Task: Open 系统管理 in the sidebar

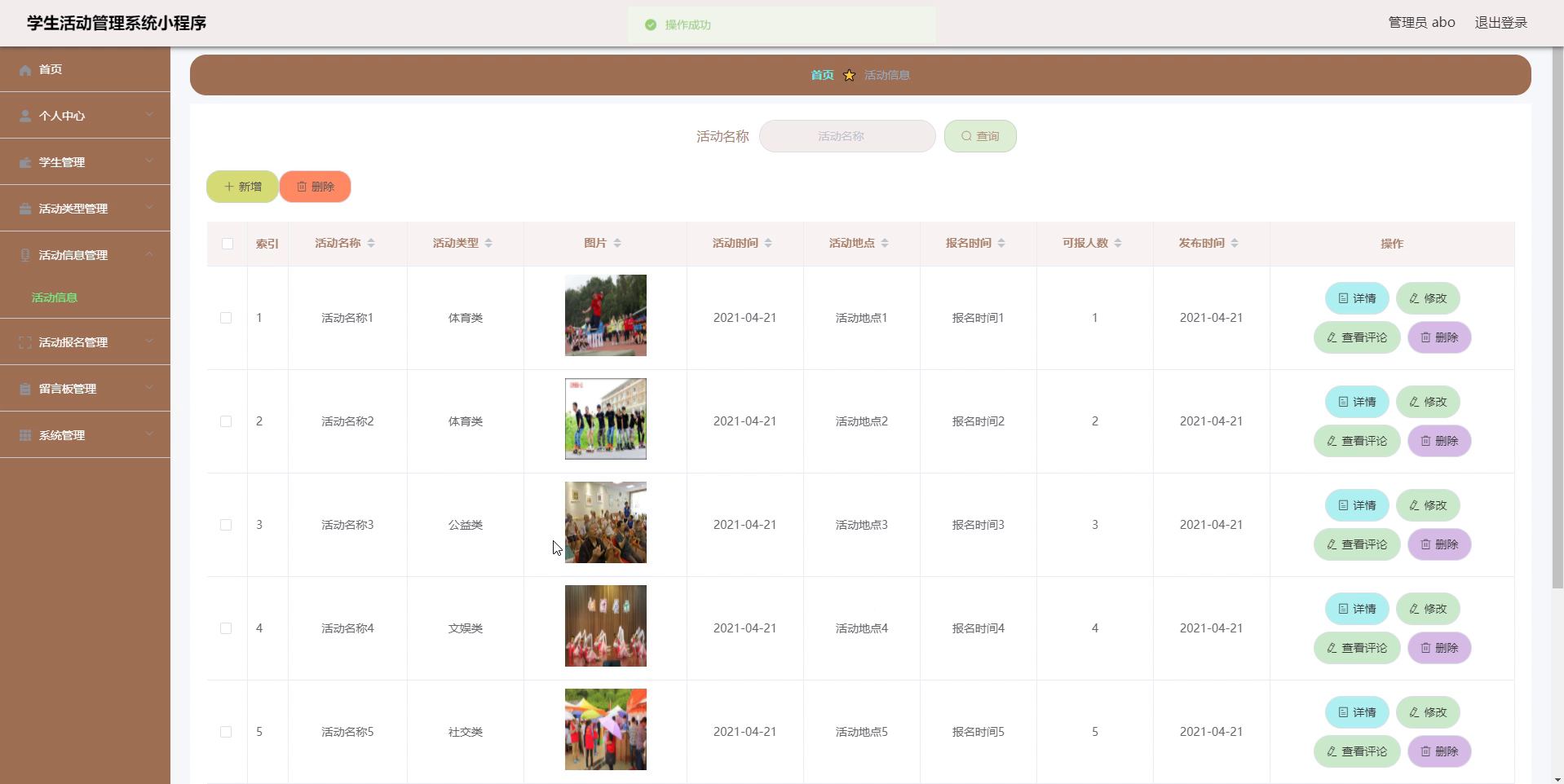Action: (85, 435)
